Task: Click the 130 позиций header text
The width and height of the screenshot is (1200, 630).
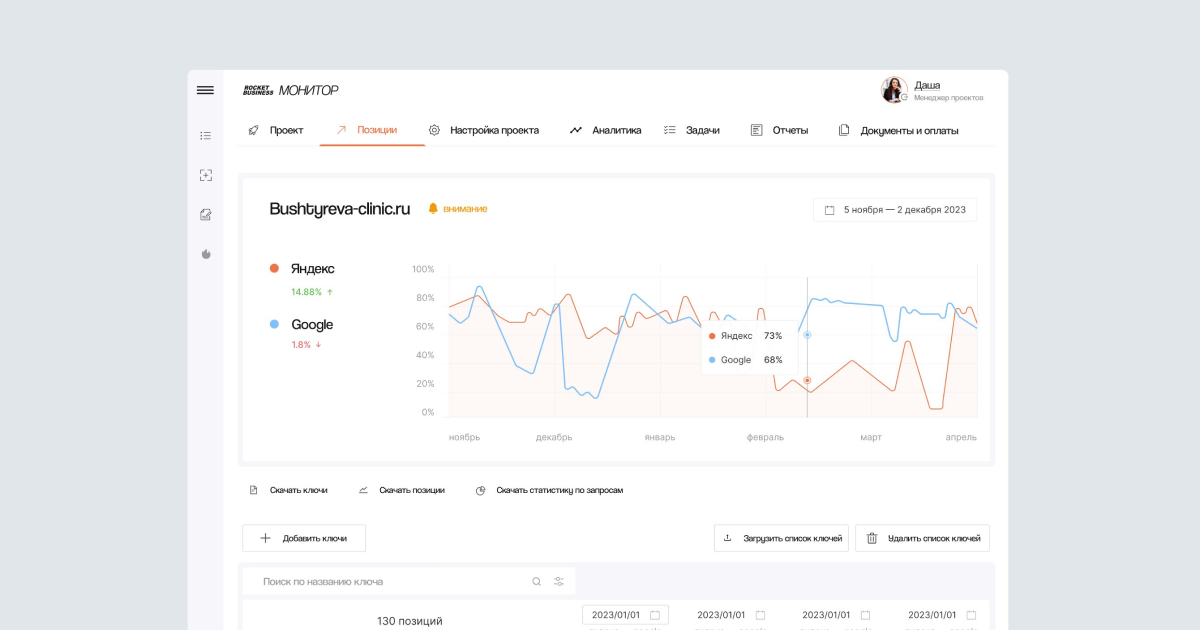Action: (409, 621)
